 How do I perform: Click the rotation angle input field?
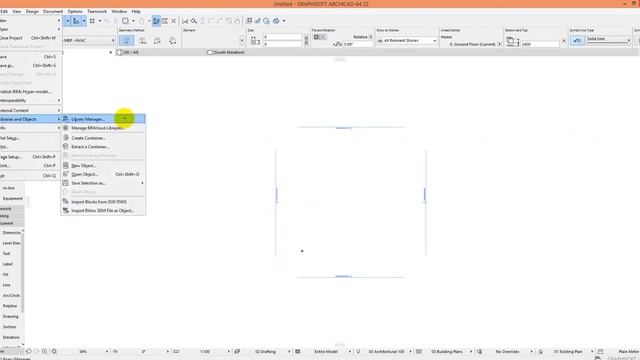click(358, 44)
